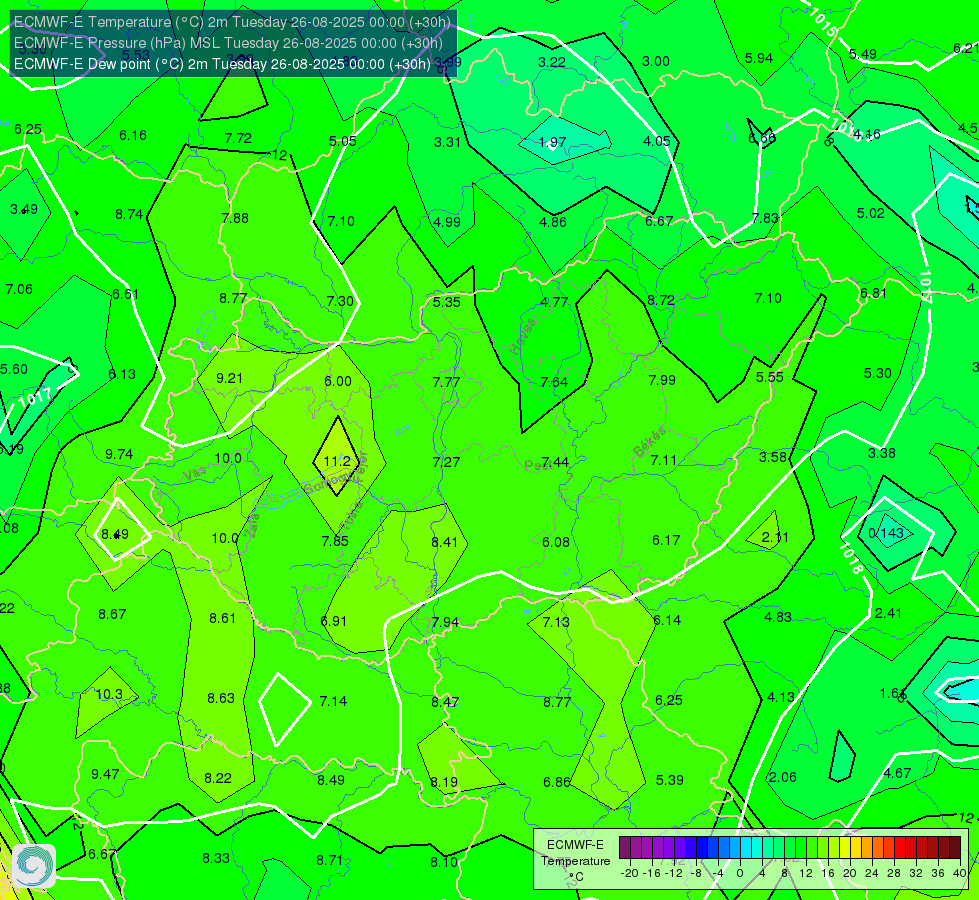Viewport: 979px width, 900px height.
Task: Click the 9.74 grid value
Action: tap(119, 454)
